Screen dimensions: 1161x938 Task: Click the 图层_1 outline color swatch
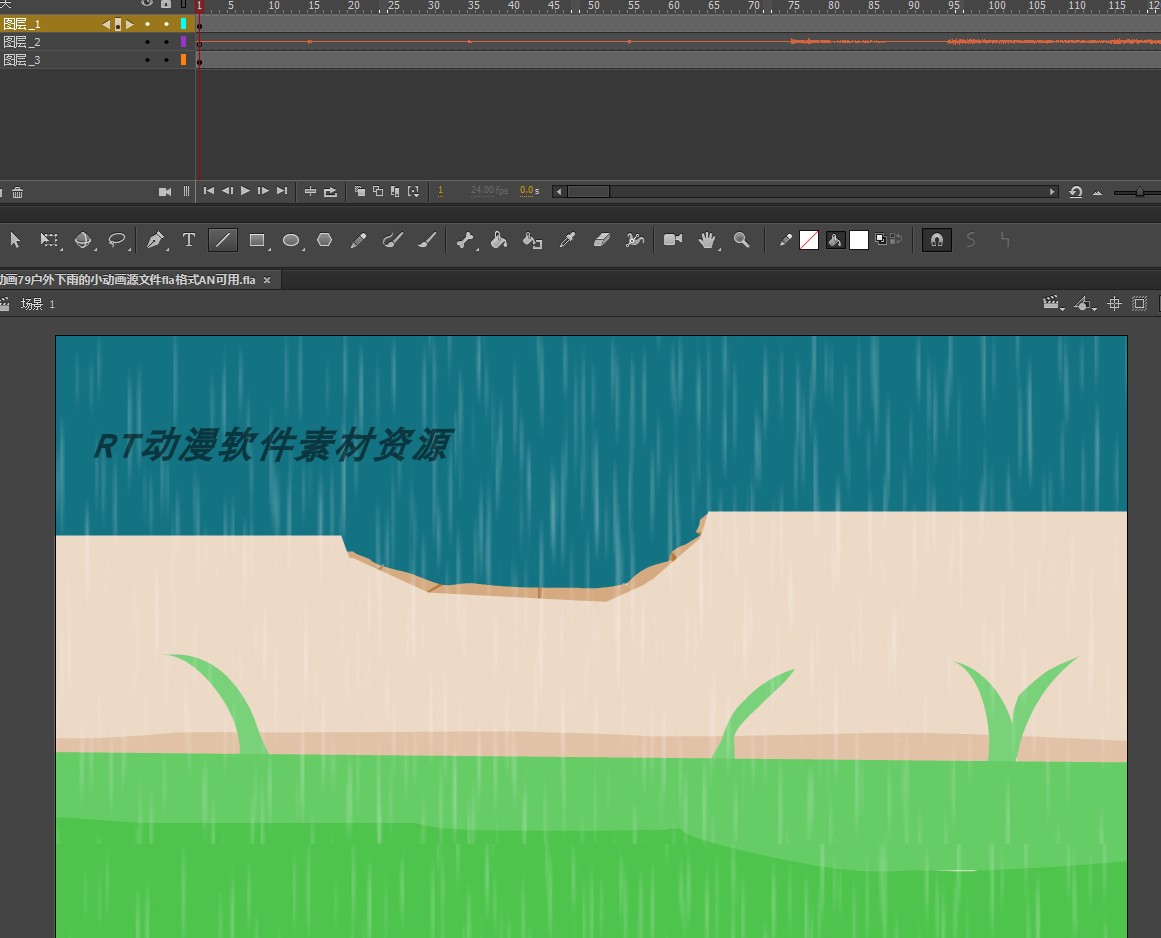184,24
